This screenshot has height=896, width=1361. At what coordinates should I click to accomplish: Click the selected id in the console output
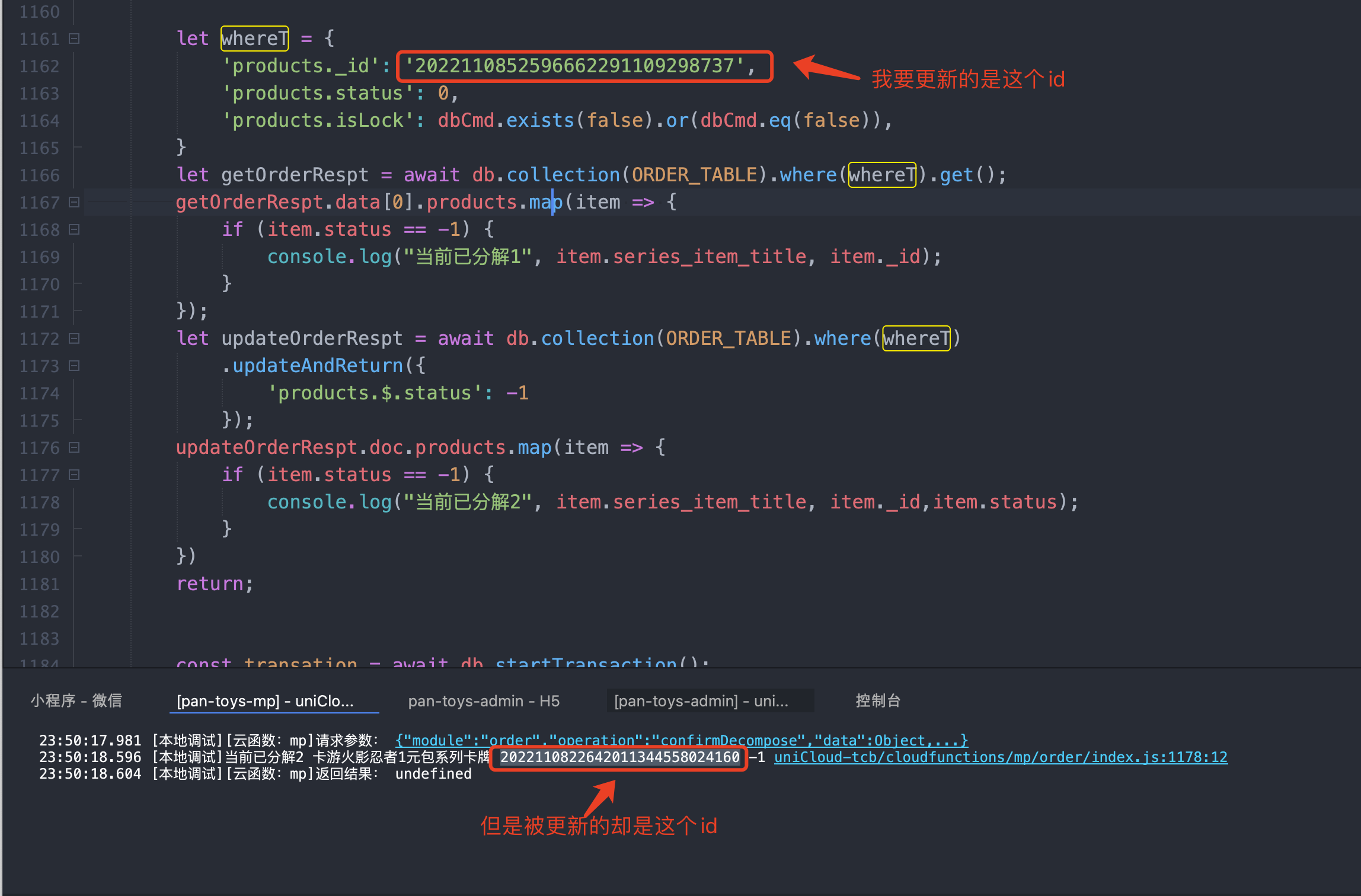tap(619, 757)
